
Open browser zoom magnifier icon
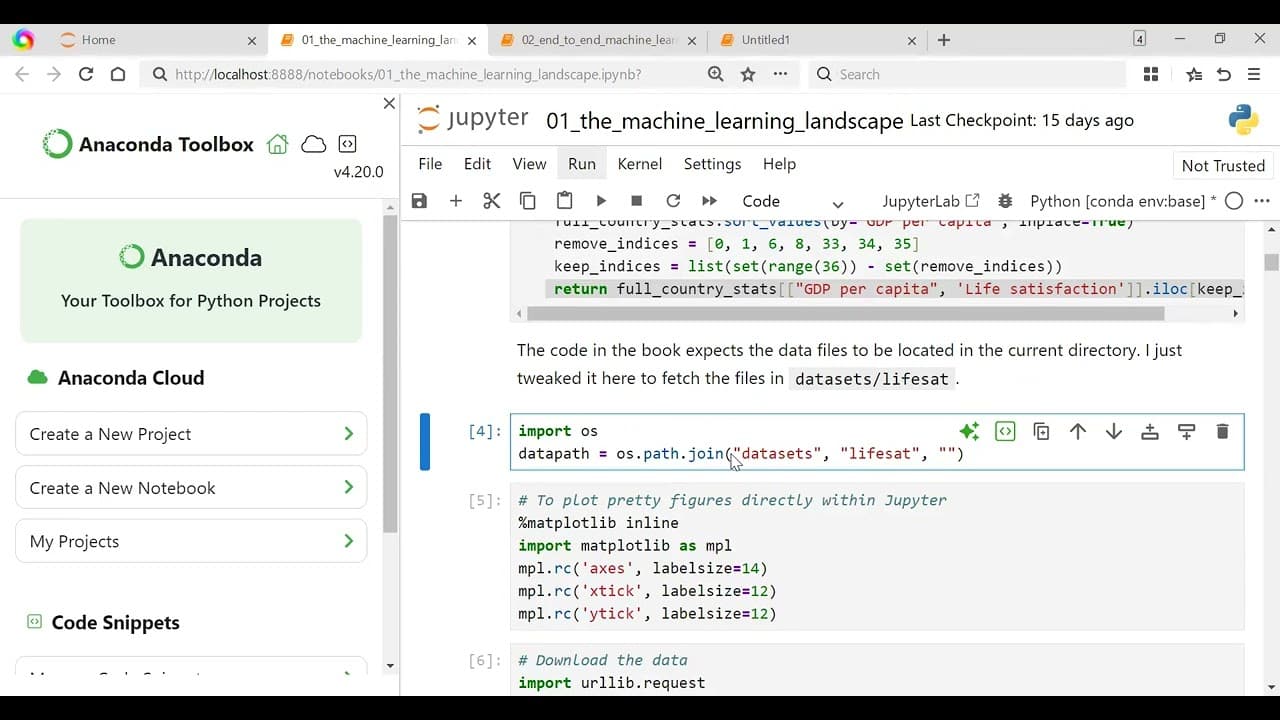click(715, 74)
